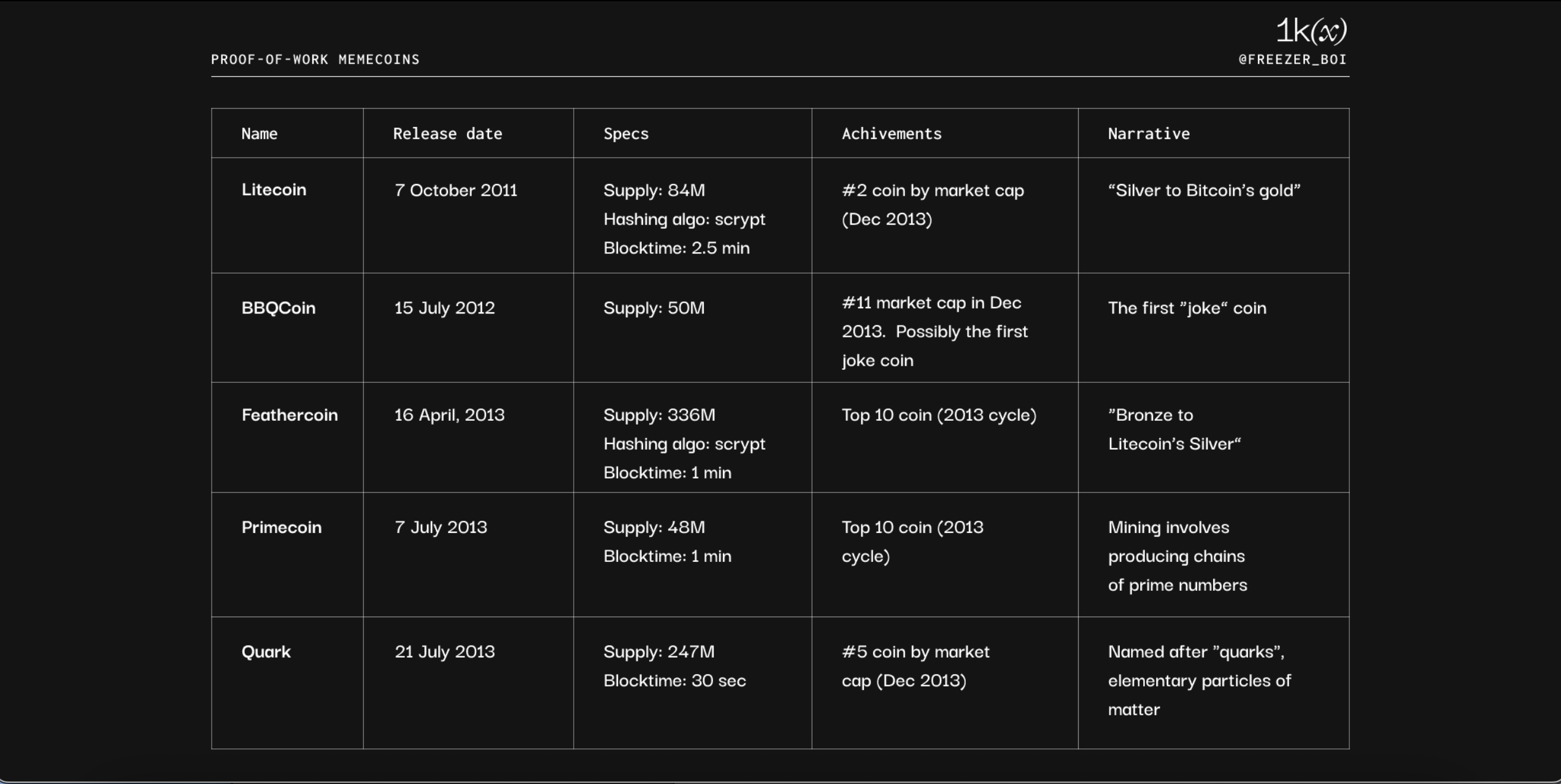
Task: Click the 7 October 2011 date
Action: [x=456, y=190]
